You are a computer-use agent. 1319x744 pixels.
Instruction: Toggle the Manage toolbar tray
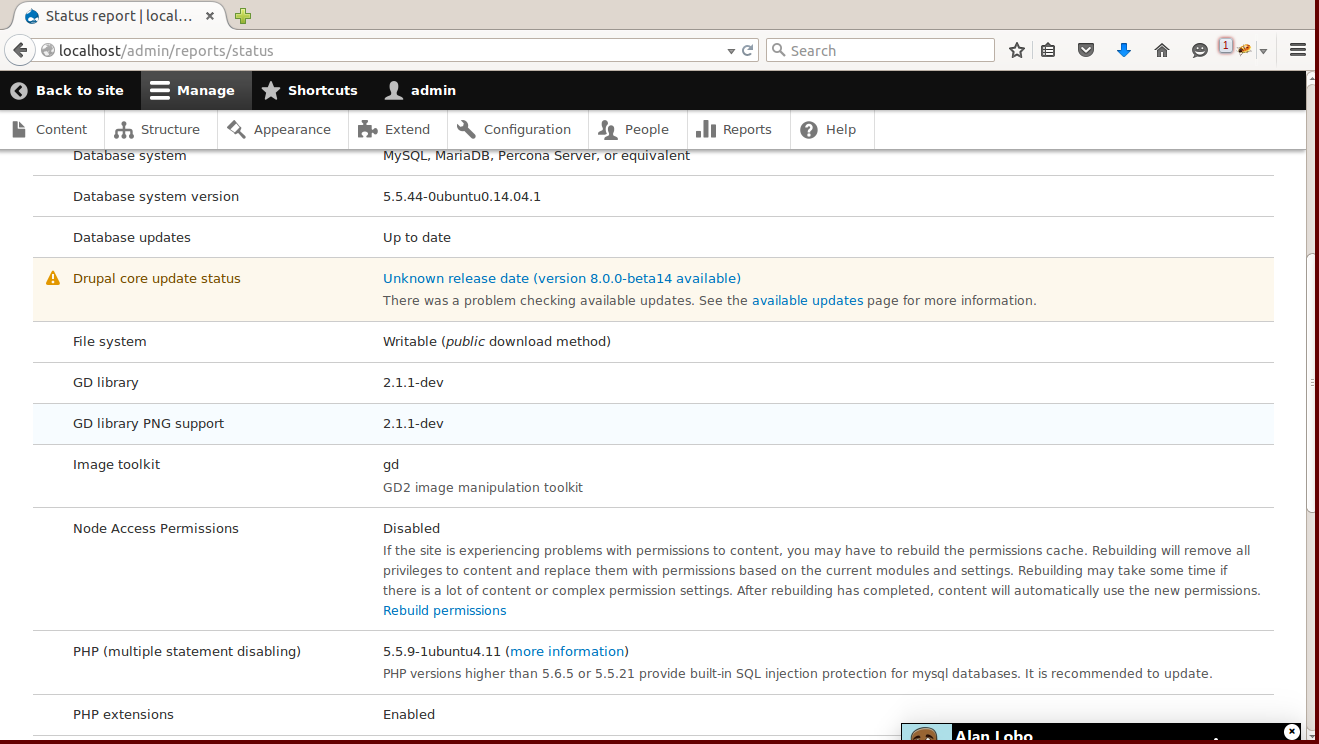[194, 90]
